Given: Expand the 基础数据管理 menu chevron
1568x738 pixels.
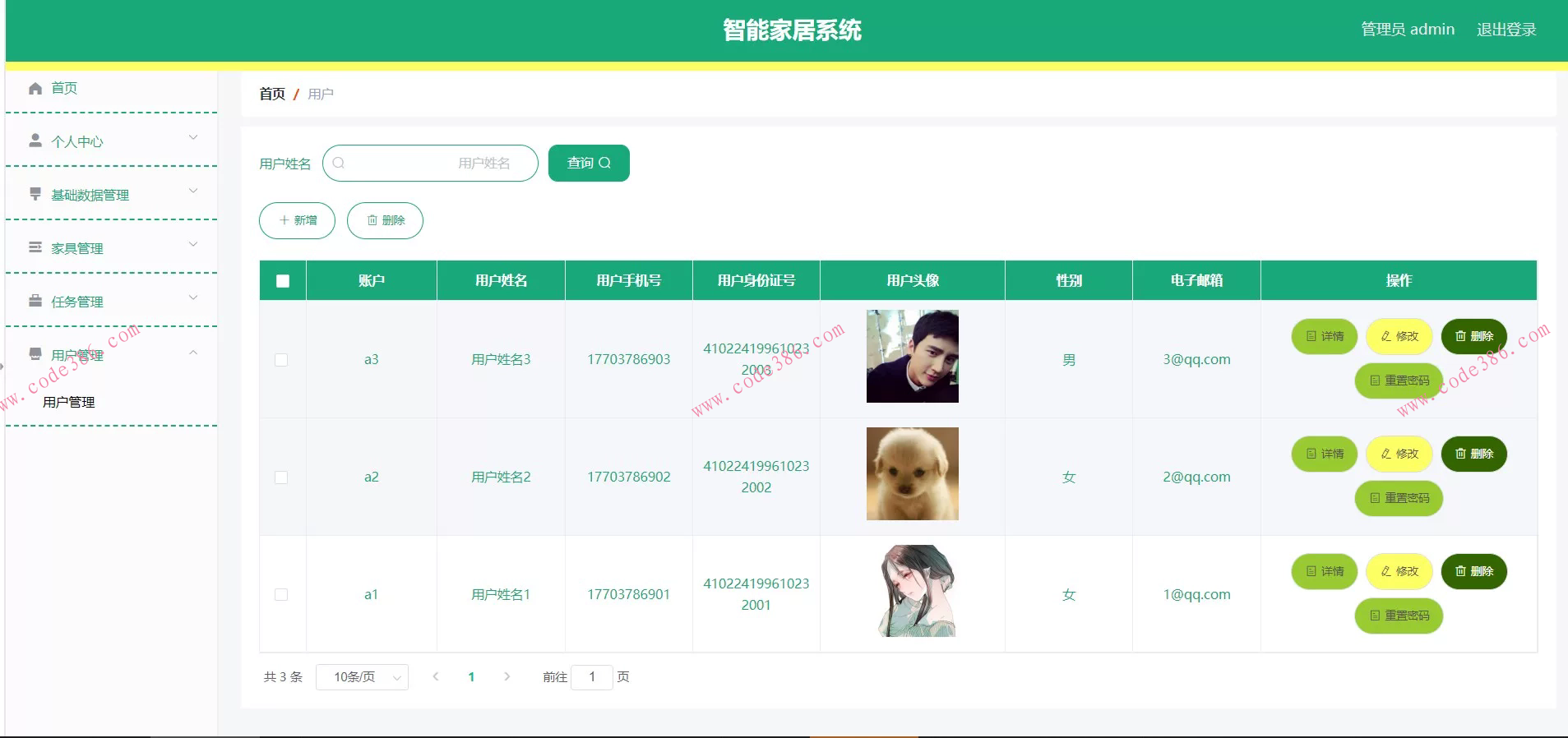Looking at the screenshot, I should [x=193, y=191].
